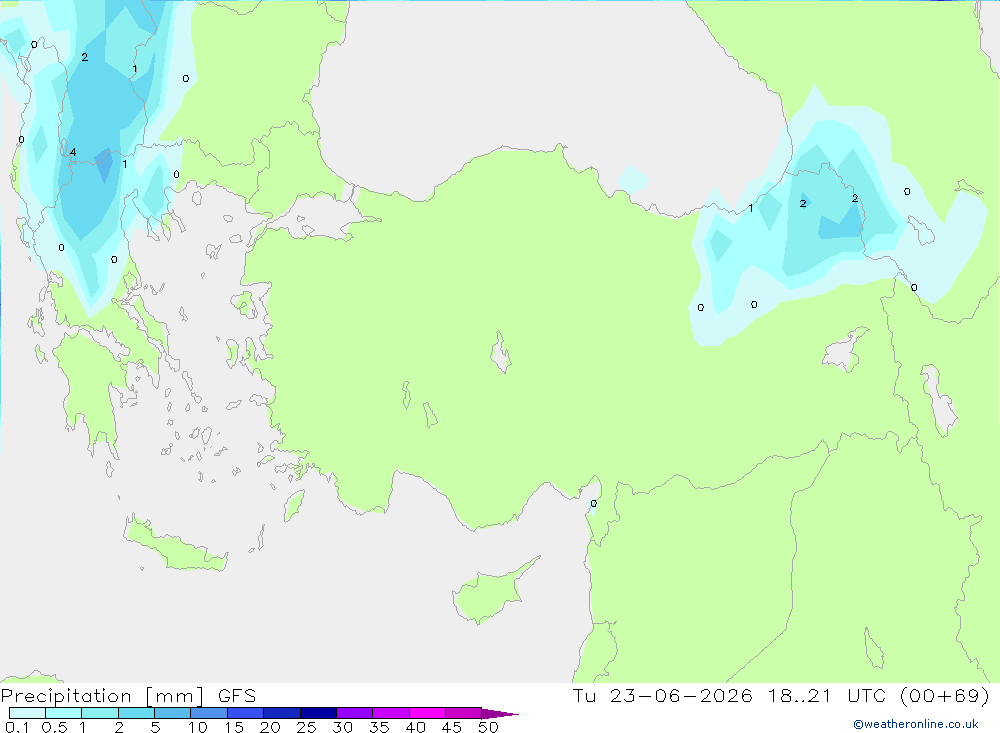This screenshot has width=1000, height=733.
Task: Click the '4' precipitation value on the map
Action: tap(73, 152)
